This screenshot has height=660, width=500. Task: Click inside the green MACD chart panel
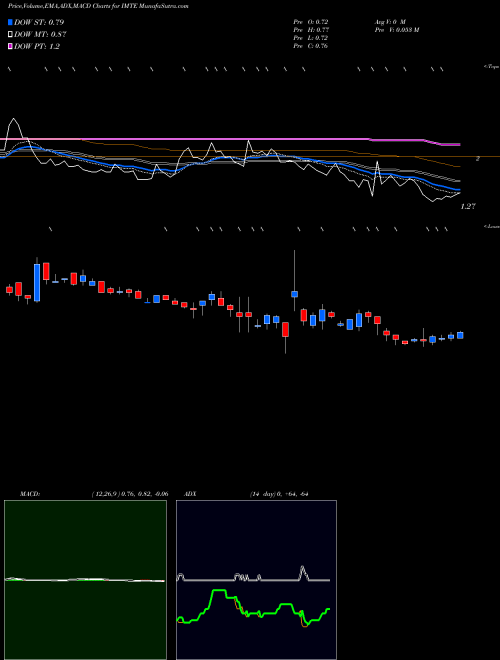pos(85,580)
